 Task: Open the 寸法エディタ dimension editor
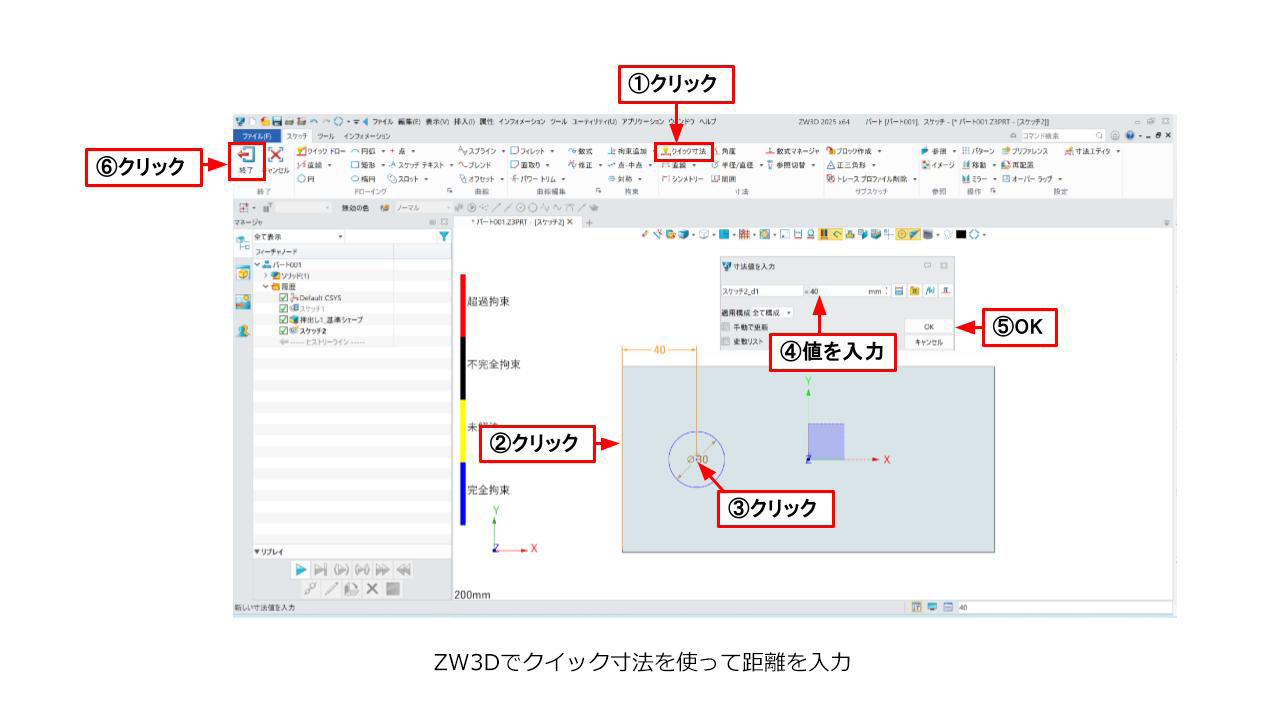click(x=1087, y=151)
